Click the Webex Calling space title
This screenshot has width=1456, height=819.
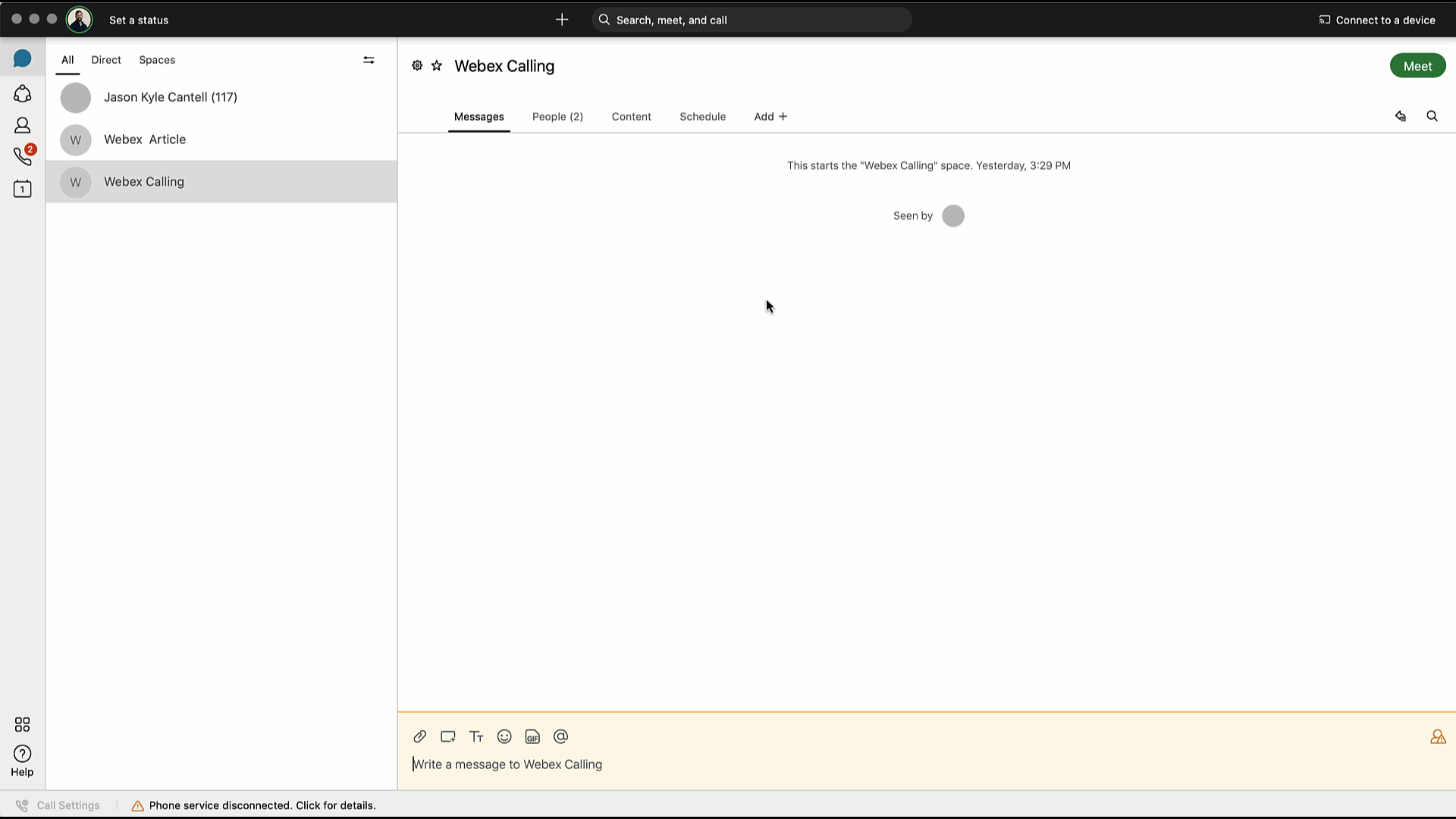coord(504,66)
